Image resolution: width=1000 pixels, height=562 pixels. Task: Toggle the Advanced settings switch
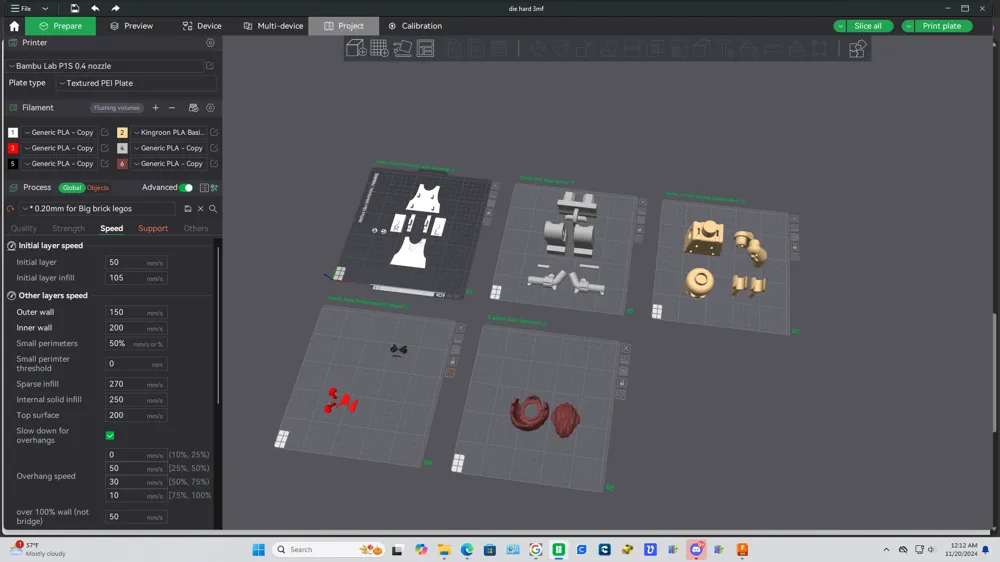pos(185,188)
